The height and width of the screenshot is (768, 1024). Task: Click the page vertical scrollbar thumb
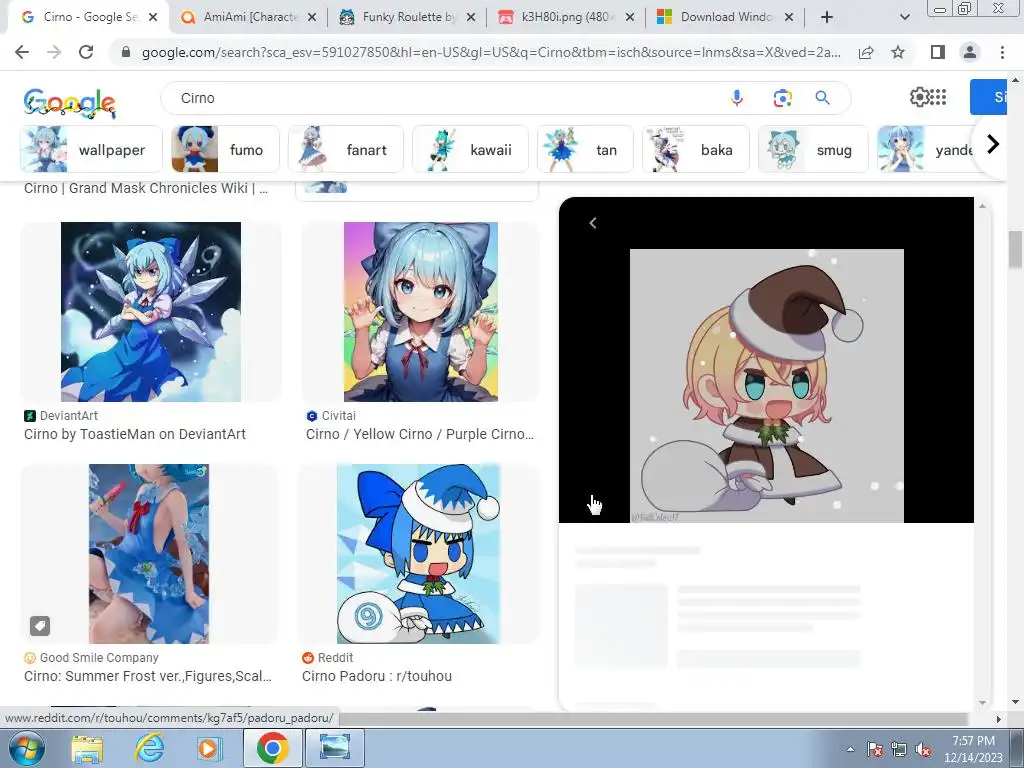tap(1015, 249)
